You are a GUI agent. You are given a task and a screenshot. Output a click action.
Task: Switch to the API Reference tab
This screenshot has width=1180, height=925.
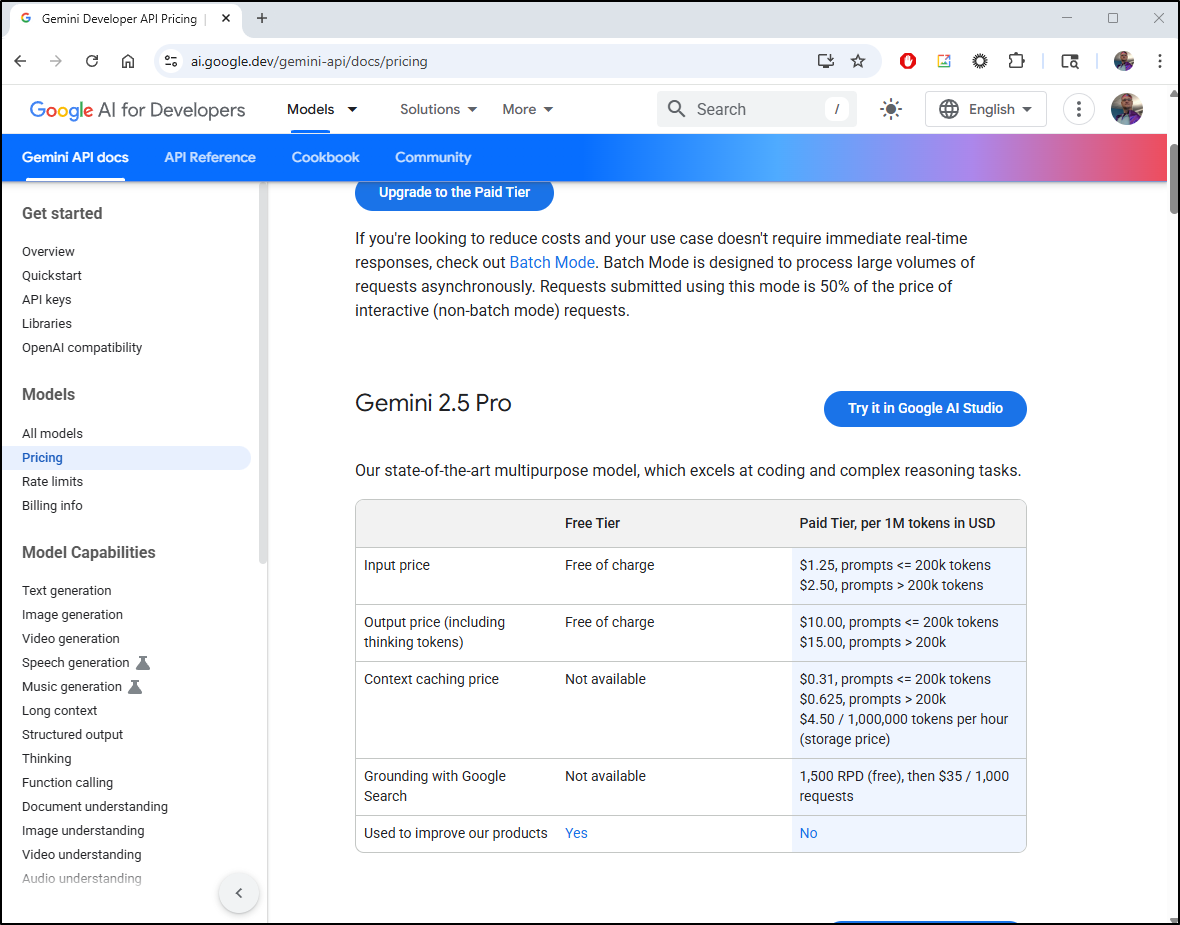pos(210,157)
